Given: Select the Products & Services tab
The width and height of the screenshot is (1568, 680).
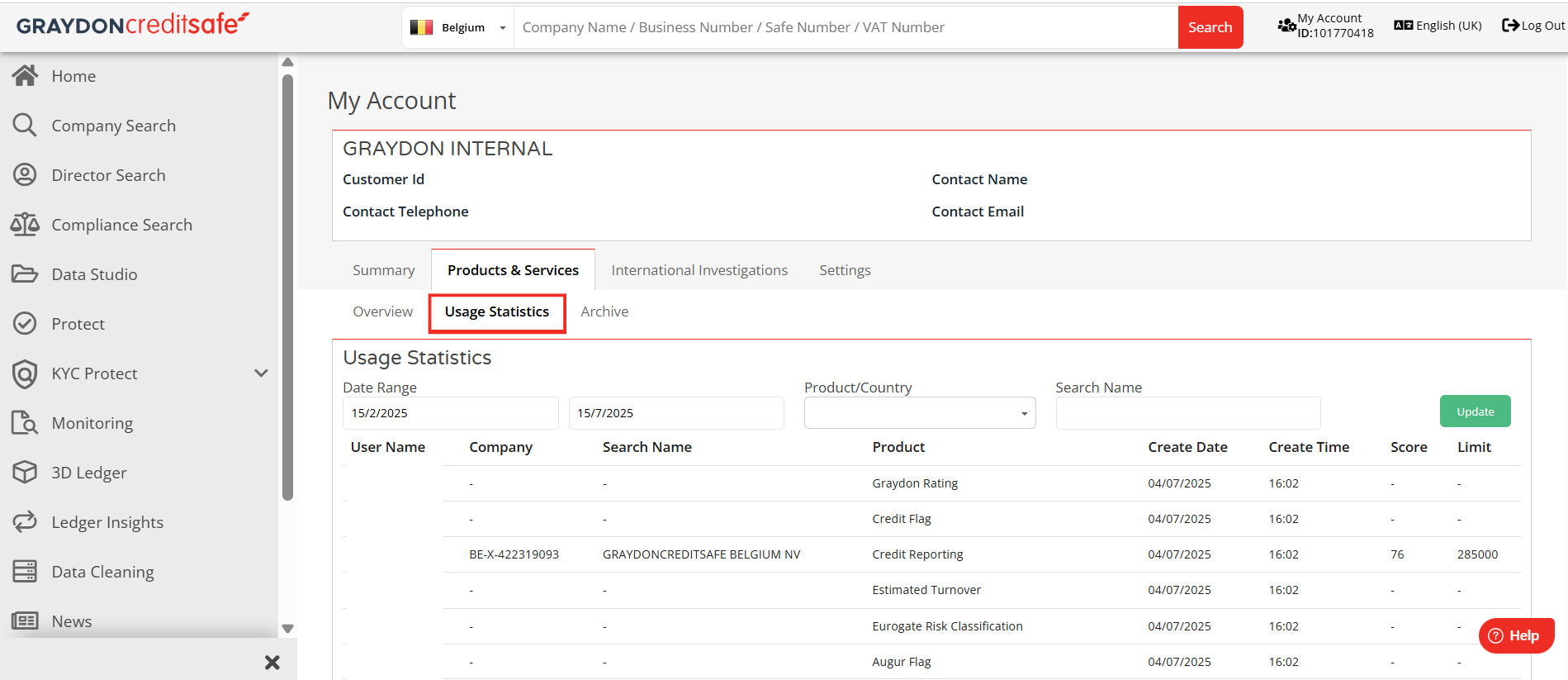Looking at the screenshot, I should [x=513, y=270].
